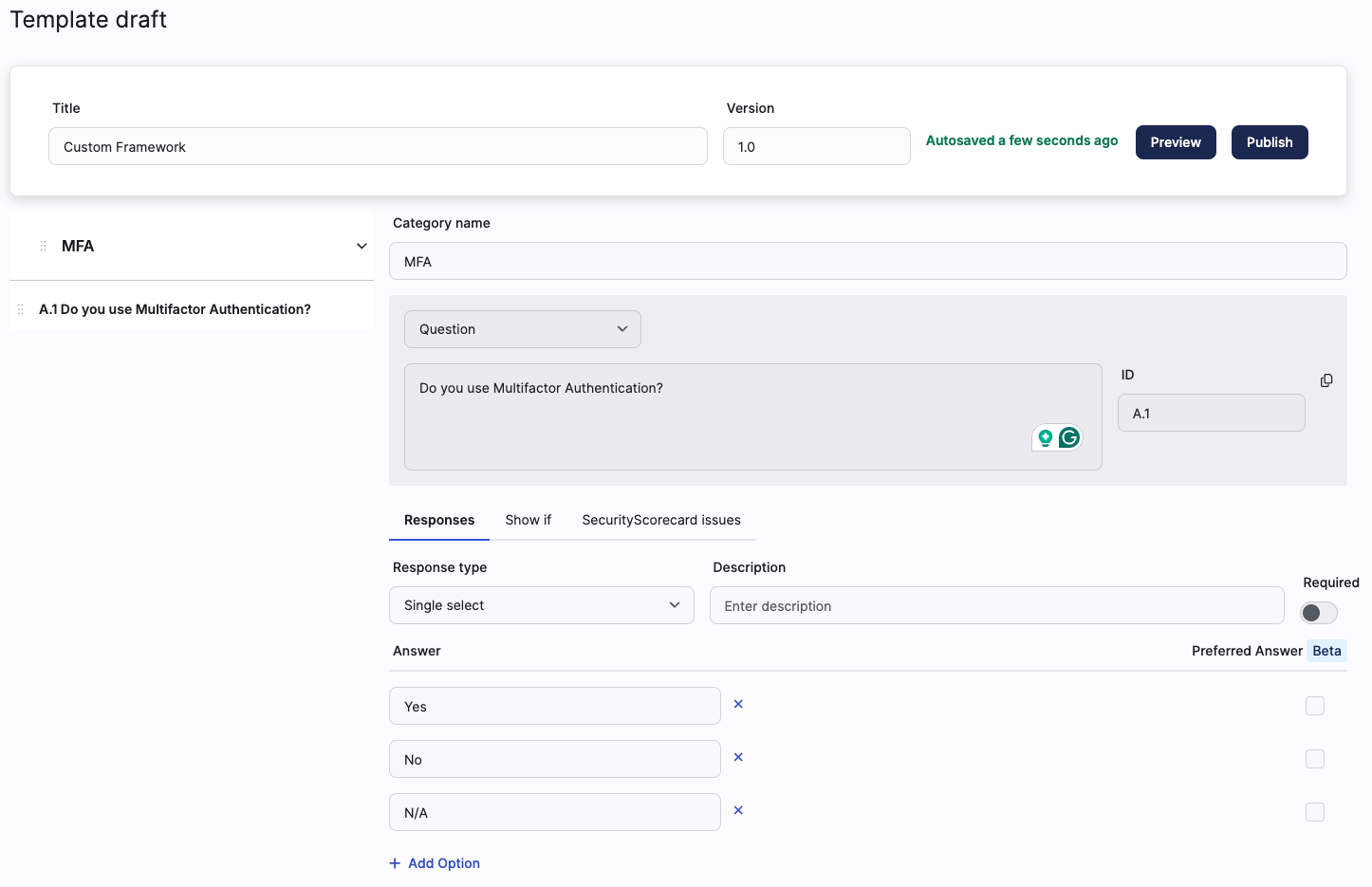Grab the drag handle beside MFA category
The image size is (1372, 887).
point(43,246)
